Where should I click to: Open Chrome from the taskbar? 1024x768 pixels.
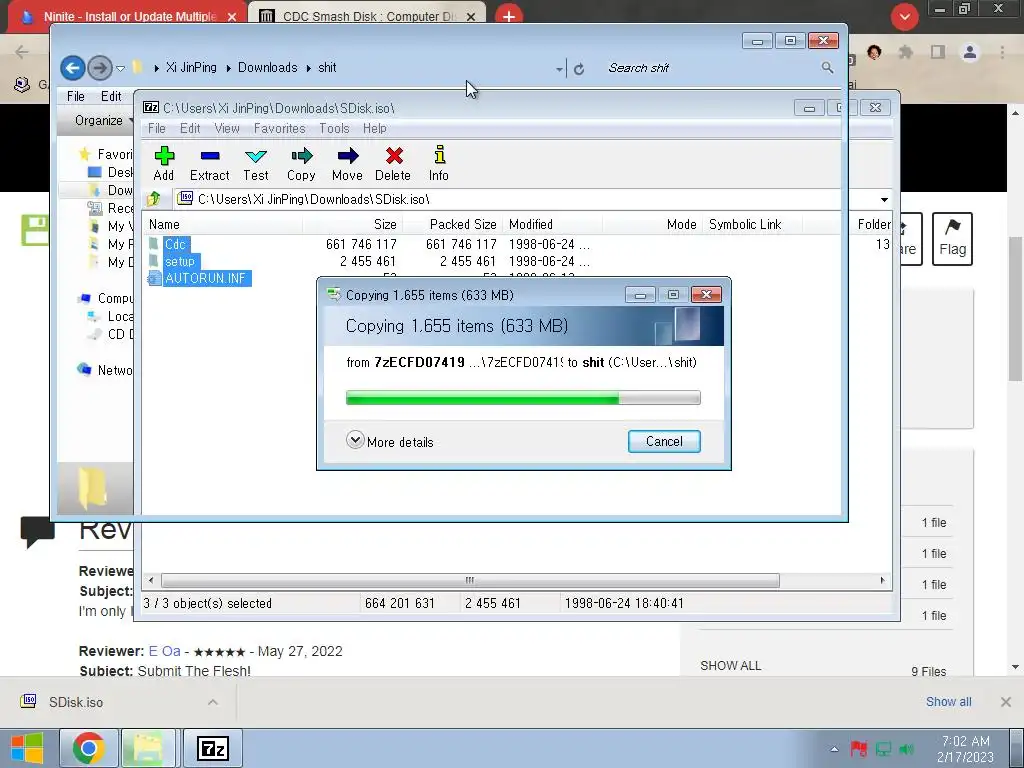tap(89, 748)
